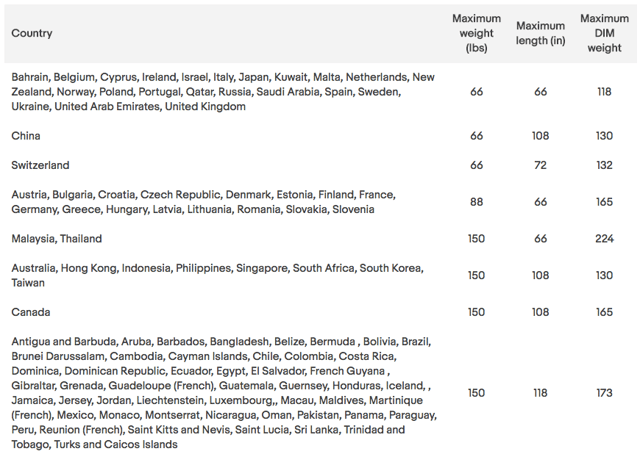Select the DIM weight value 173
The image size is (640, 454).
tap(604, 393)
